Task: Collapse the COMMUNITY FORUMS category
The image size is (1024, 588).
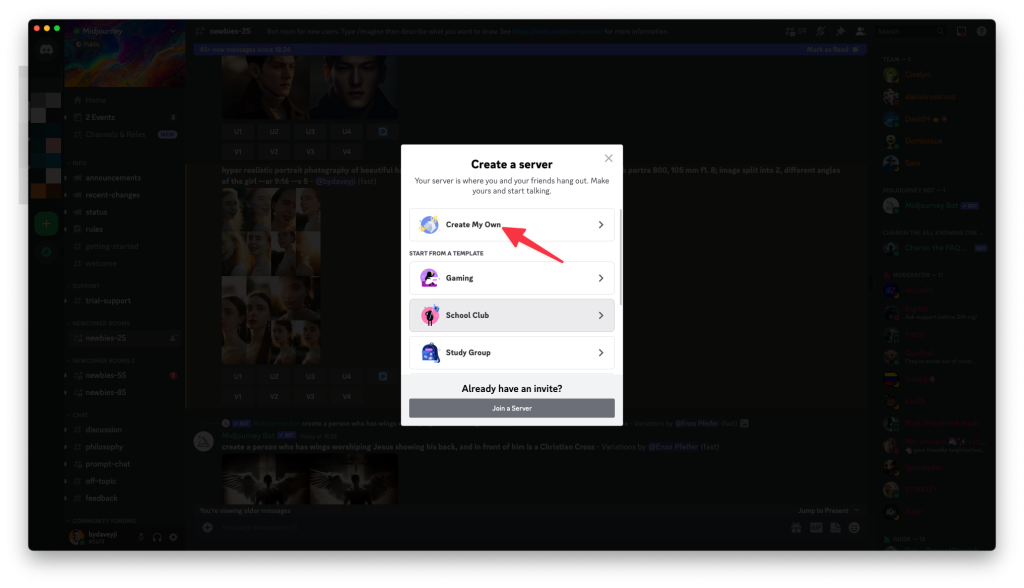Action: [x=102, y=521]
